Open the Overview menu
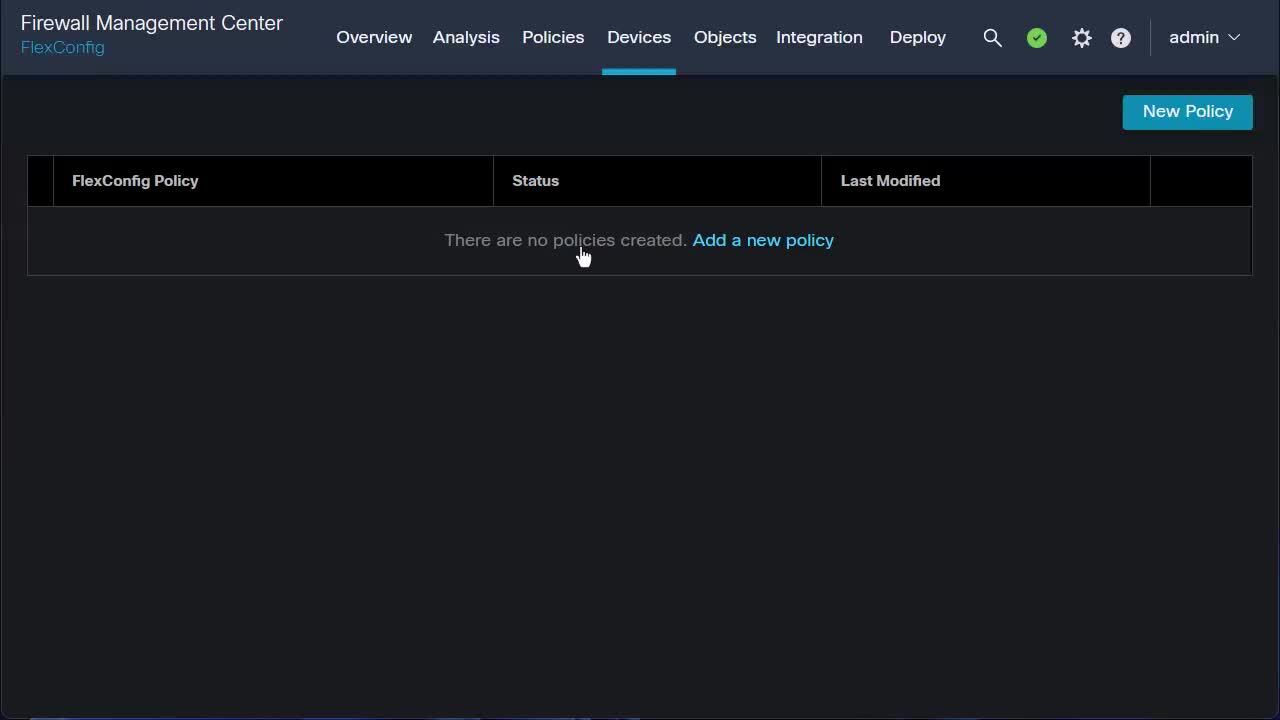Screen dimensions: 1280x720 (x=374, y=37)
